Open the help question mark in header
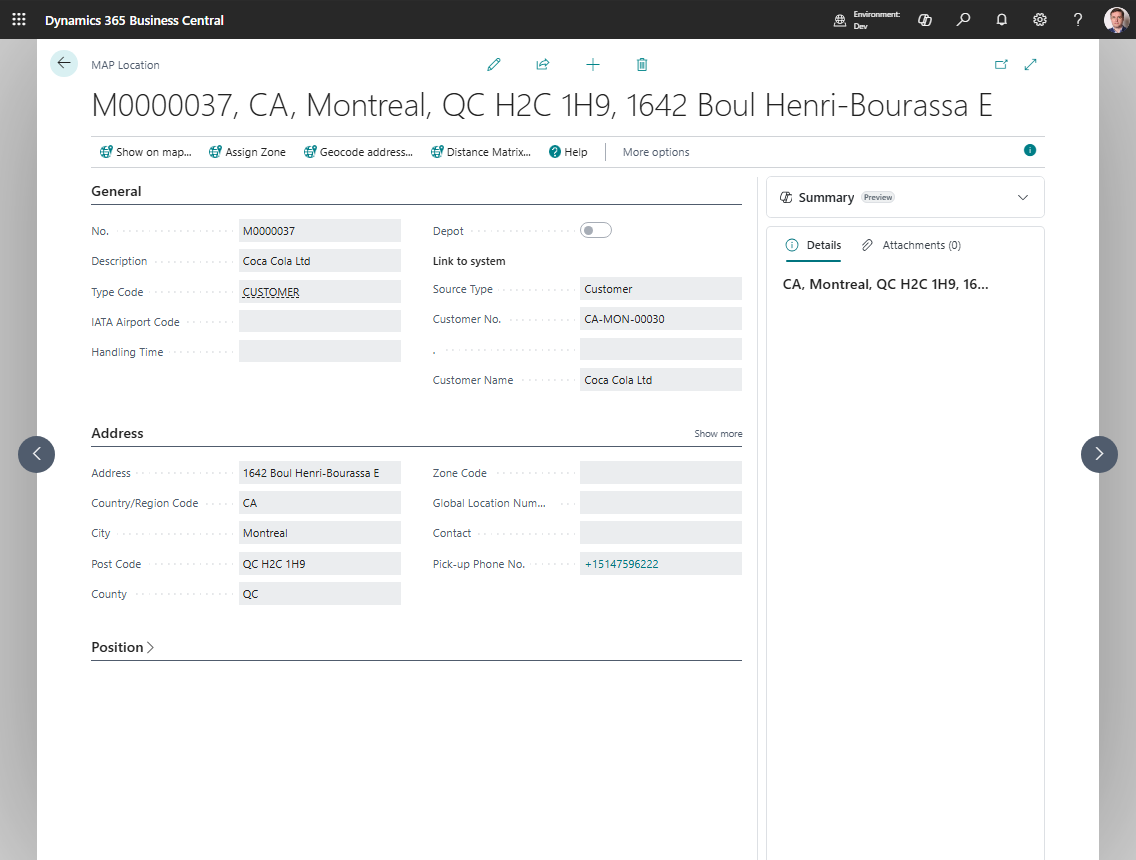Screen dimensions: 1136x860 tap(1078, 20)
